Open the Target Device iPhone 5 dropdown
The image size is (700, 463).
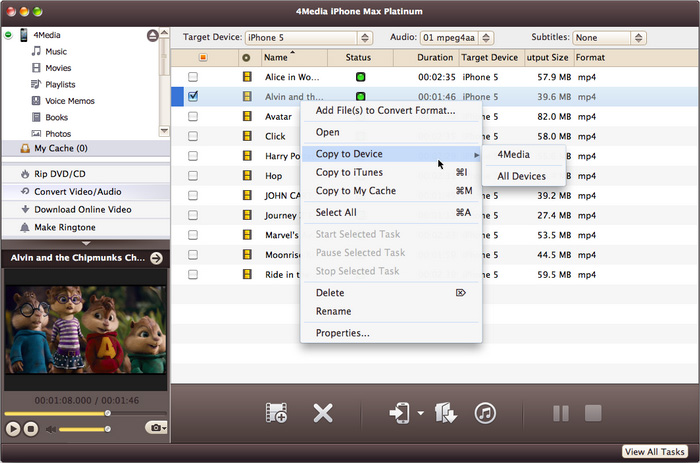pyautogui.click(x=311, y=38)
